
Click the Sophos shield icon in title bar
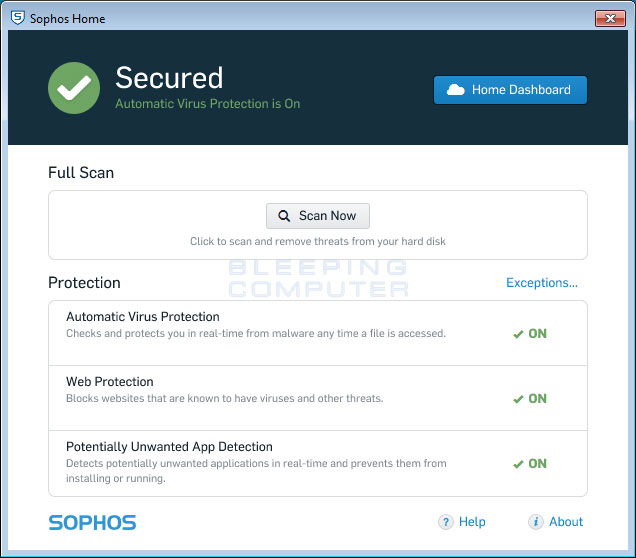(x=17, y=18)
